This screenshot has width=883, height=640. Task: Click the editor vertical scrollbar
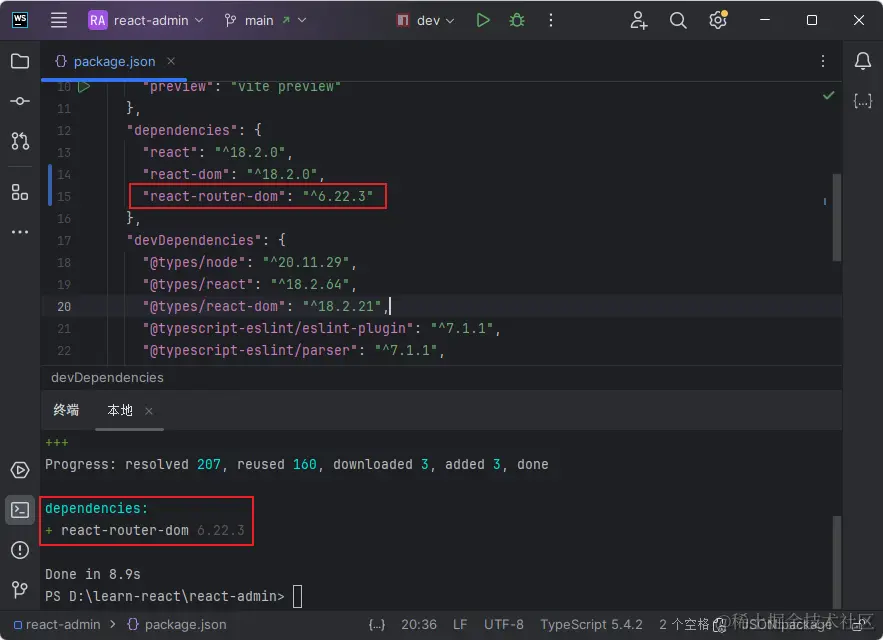pos(837,217)
